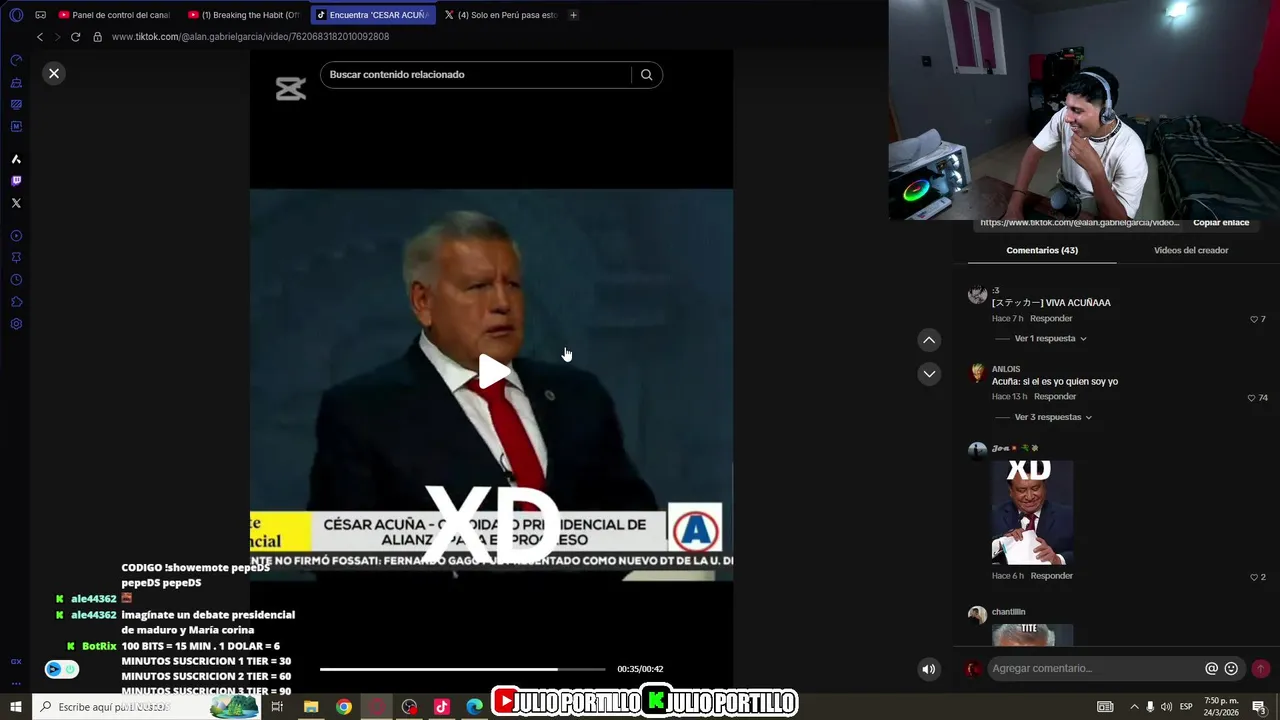The image size is (1280, 720).
Task: Show hidden system tray icons chevron
Action: [1134, 707]
